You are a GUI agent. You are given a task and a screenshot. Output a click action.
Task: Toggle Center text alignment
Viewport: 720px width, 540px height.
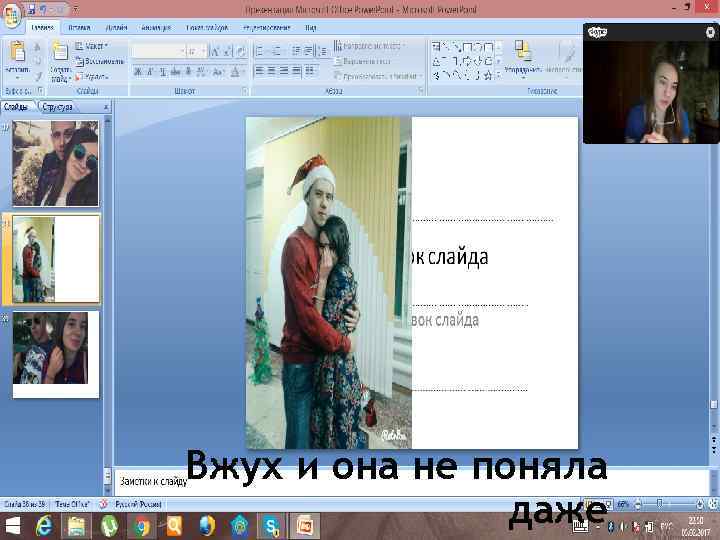click(x=272, y=71)
